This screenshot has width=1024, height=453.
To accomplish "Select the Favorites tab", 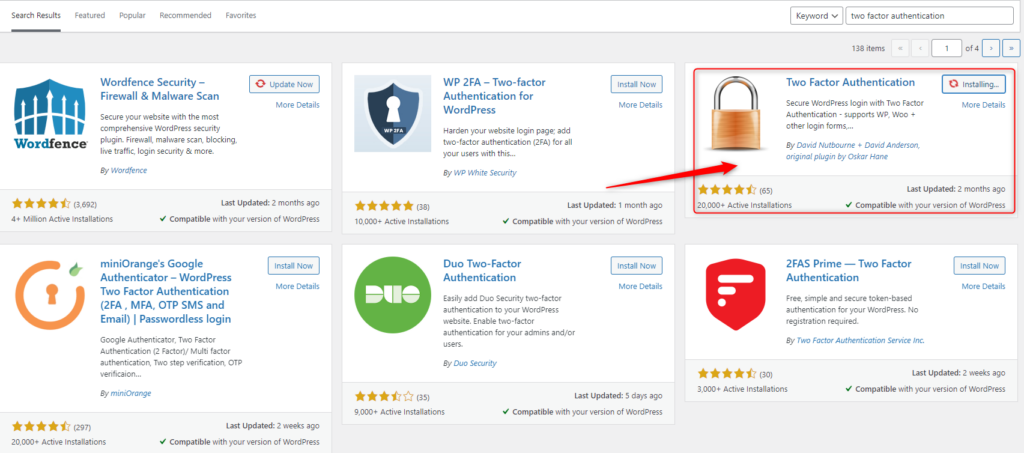I will pos(240,15).
